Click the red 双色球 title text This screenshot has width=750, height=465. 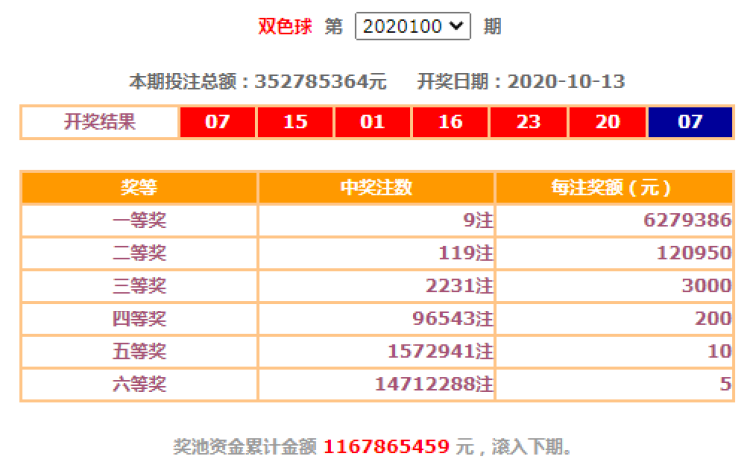click(286, 27)
